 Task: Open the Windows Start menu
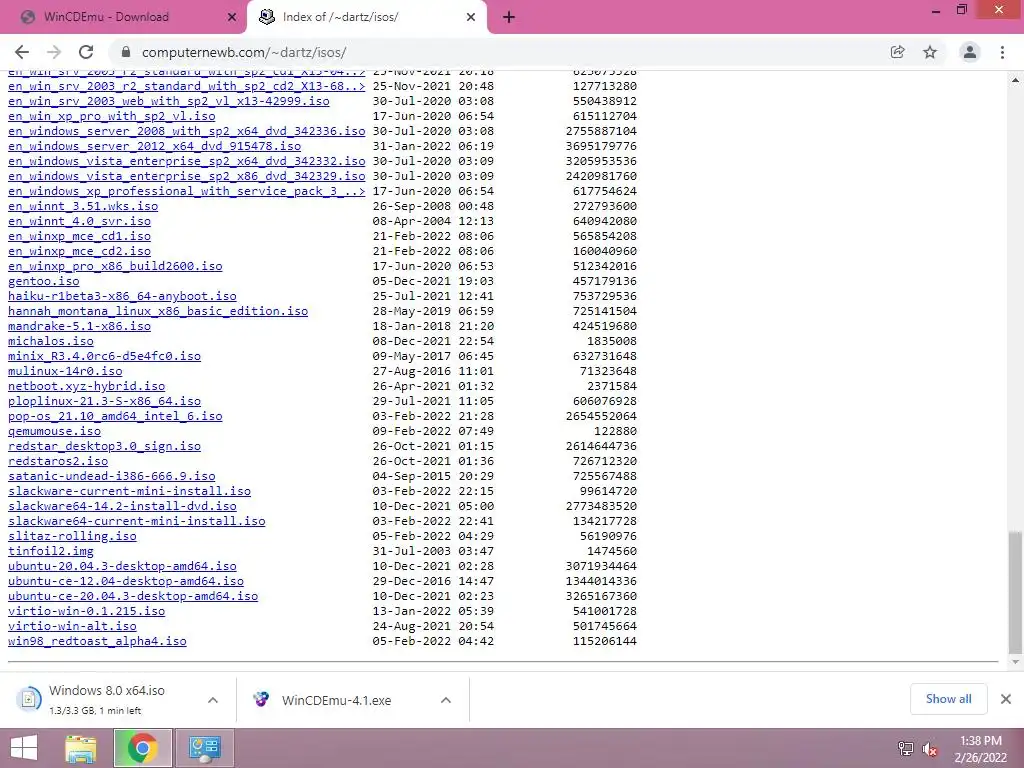coord(24,748)
